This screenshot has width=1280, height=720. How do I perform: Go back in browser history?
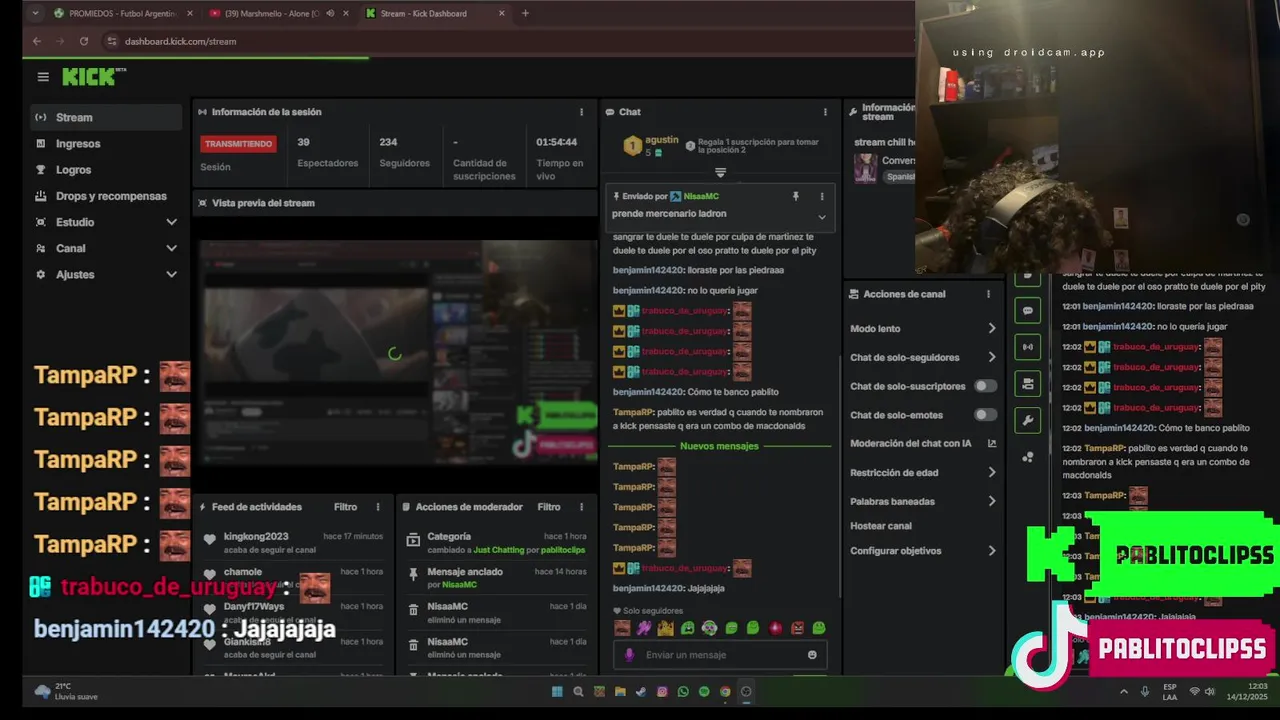pos(37,41)
